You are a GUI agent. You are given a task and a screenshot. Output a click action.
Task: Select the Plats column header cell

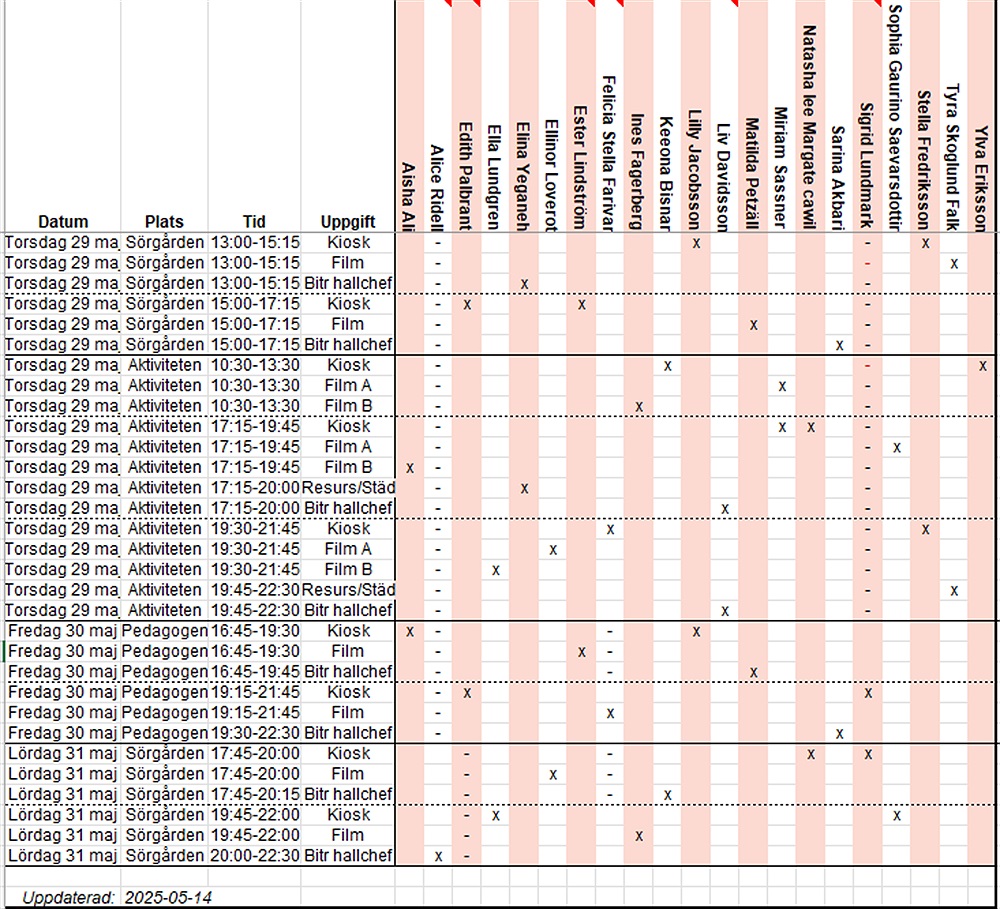[164, 221]
